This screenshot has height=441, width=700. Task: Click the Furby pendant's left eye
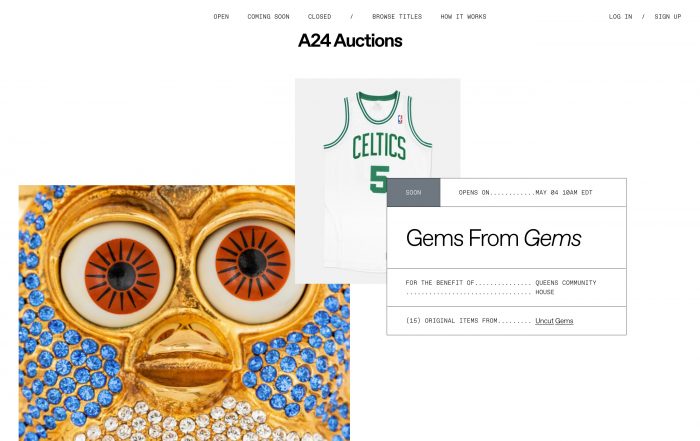118,275
